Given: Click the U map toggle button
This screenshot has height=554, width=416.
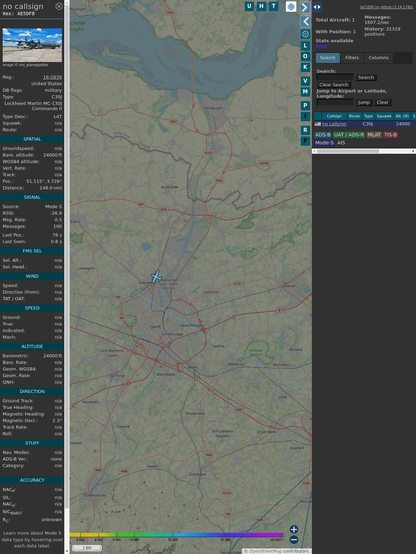Looking at the screenshot, I should click(249, 6).
